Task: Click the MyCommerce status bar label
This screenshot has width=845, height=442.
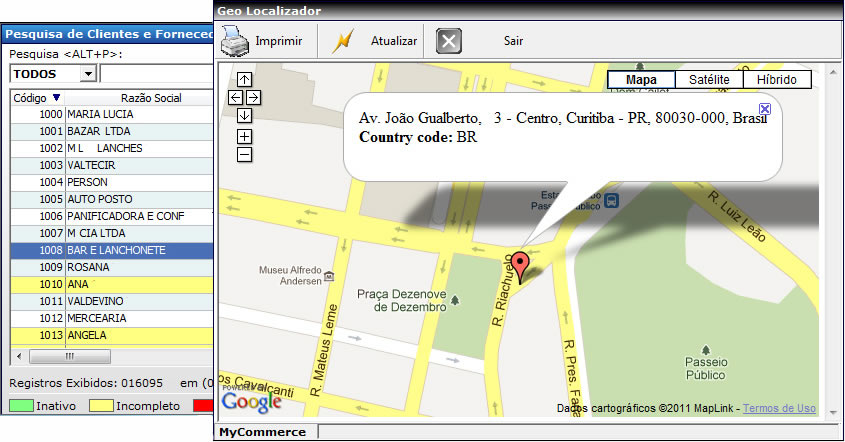Action: [x=262, y=432]
